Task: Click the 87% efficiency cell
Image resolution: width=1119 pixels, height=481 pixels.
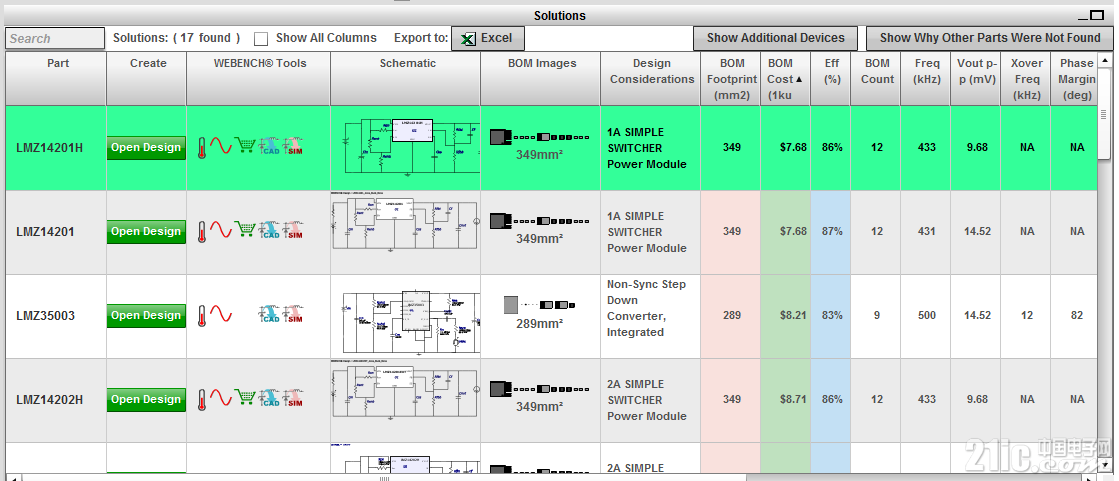Action: tap(831, 232)
